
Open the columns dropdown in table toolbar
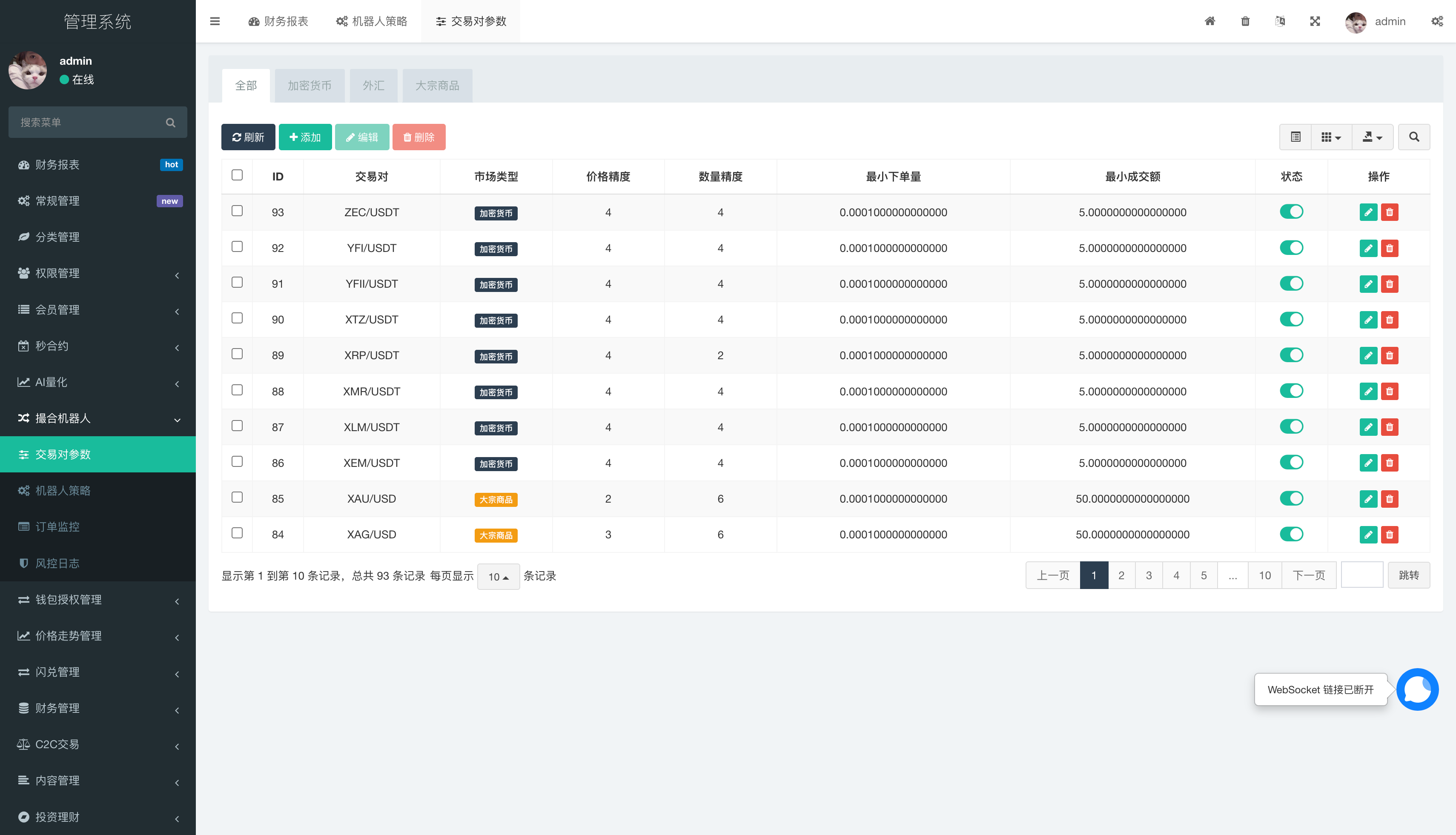[1331, 137]
